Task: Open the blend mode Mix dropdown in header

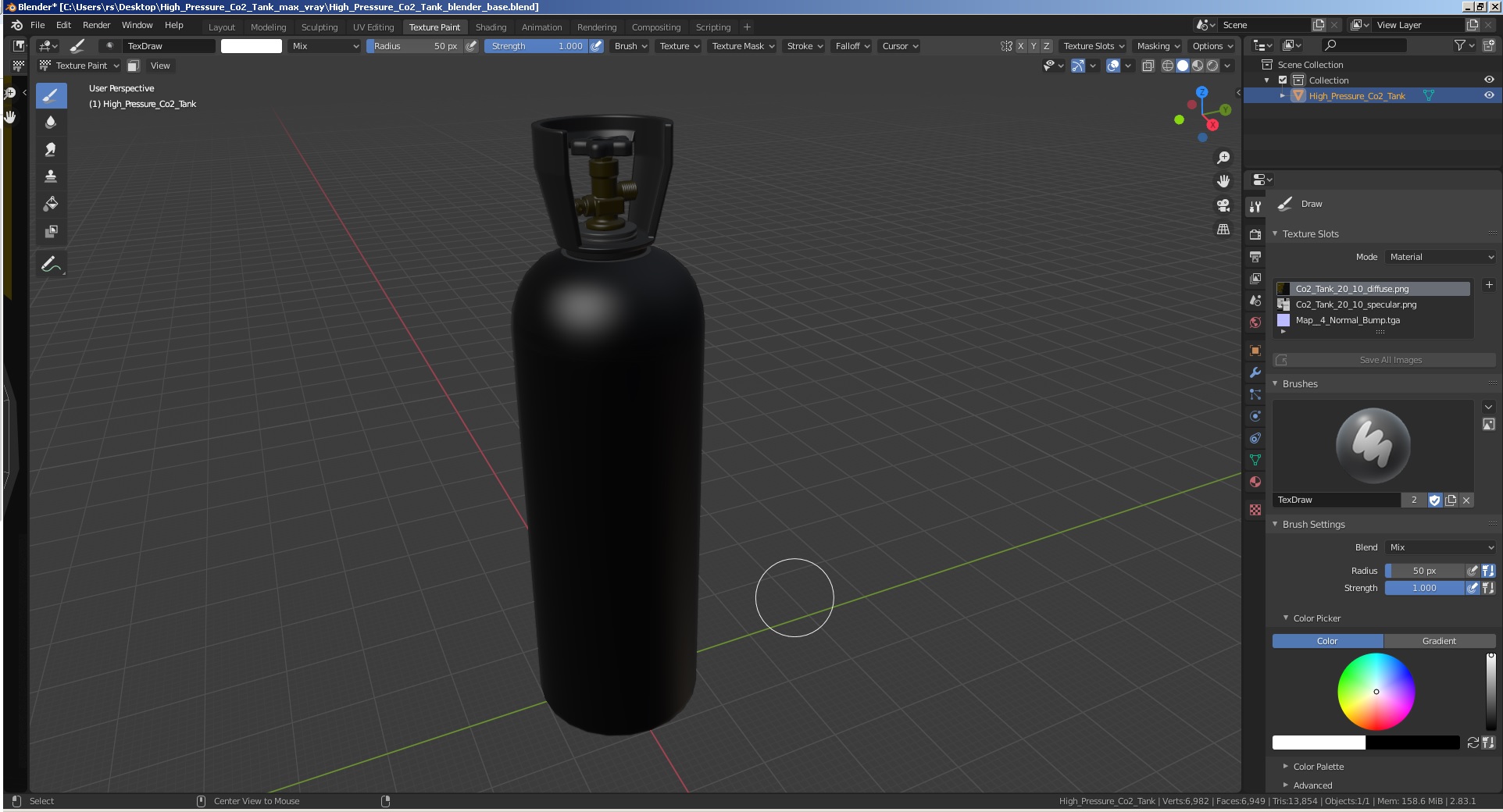Action: (x=325, y=46)
